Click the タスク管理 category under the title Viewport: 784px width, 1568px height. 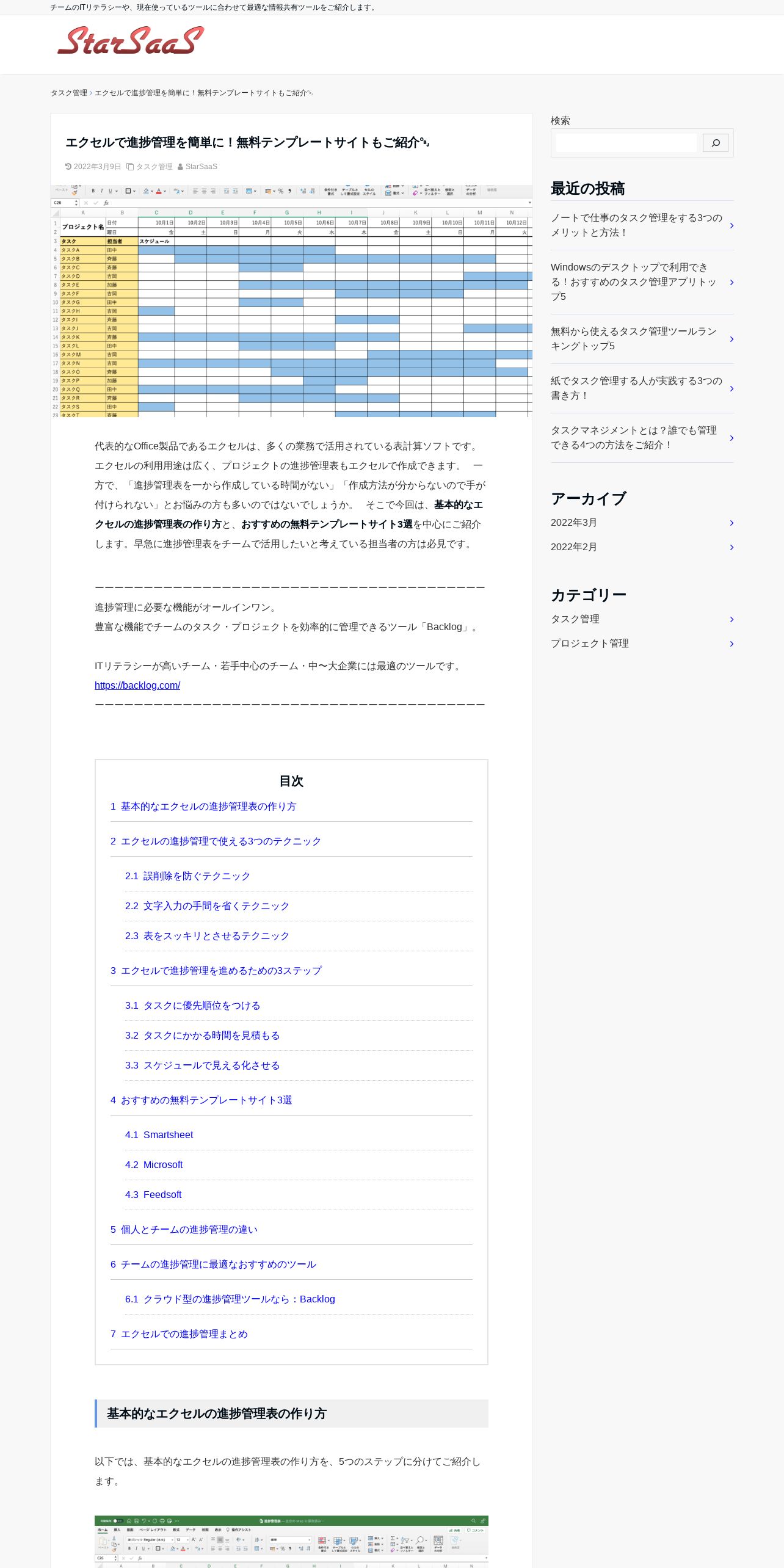coord(154,167)
